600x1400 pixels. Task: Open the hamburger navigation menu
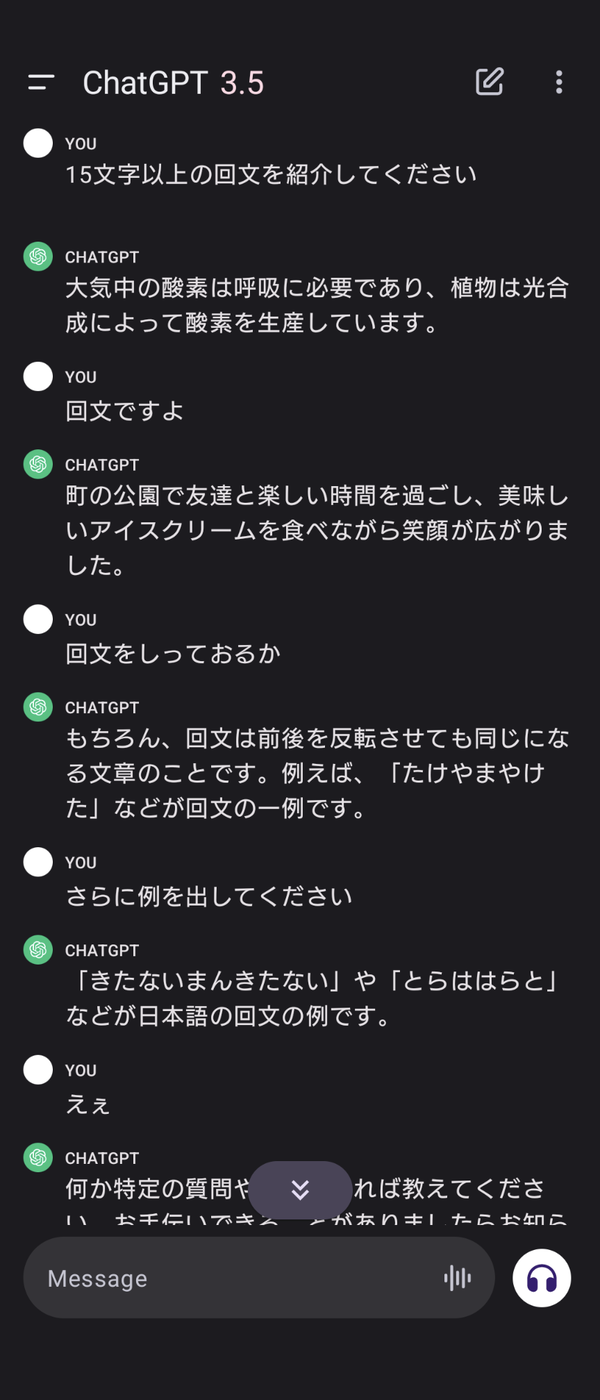coord(41,83)
